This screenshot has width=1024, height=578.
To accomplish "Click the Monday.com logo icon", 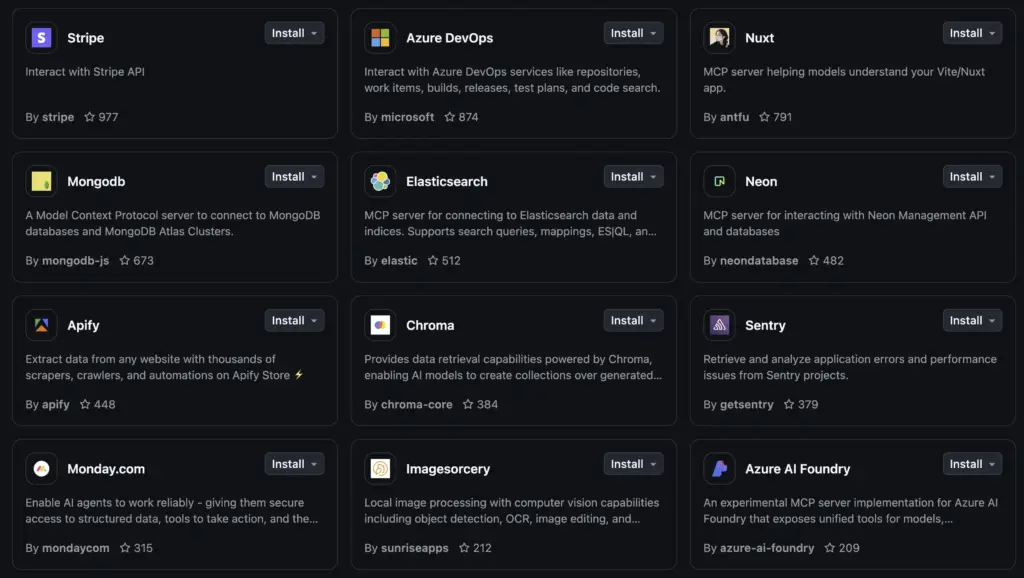I will [x=41, y=468].
